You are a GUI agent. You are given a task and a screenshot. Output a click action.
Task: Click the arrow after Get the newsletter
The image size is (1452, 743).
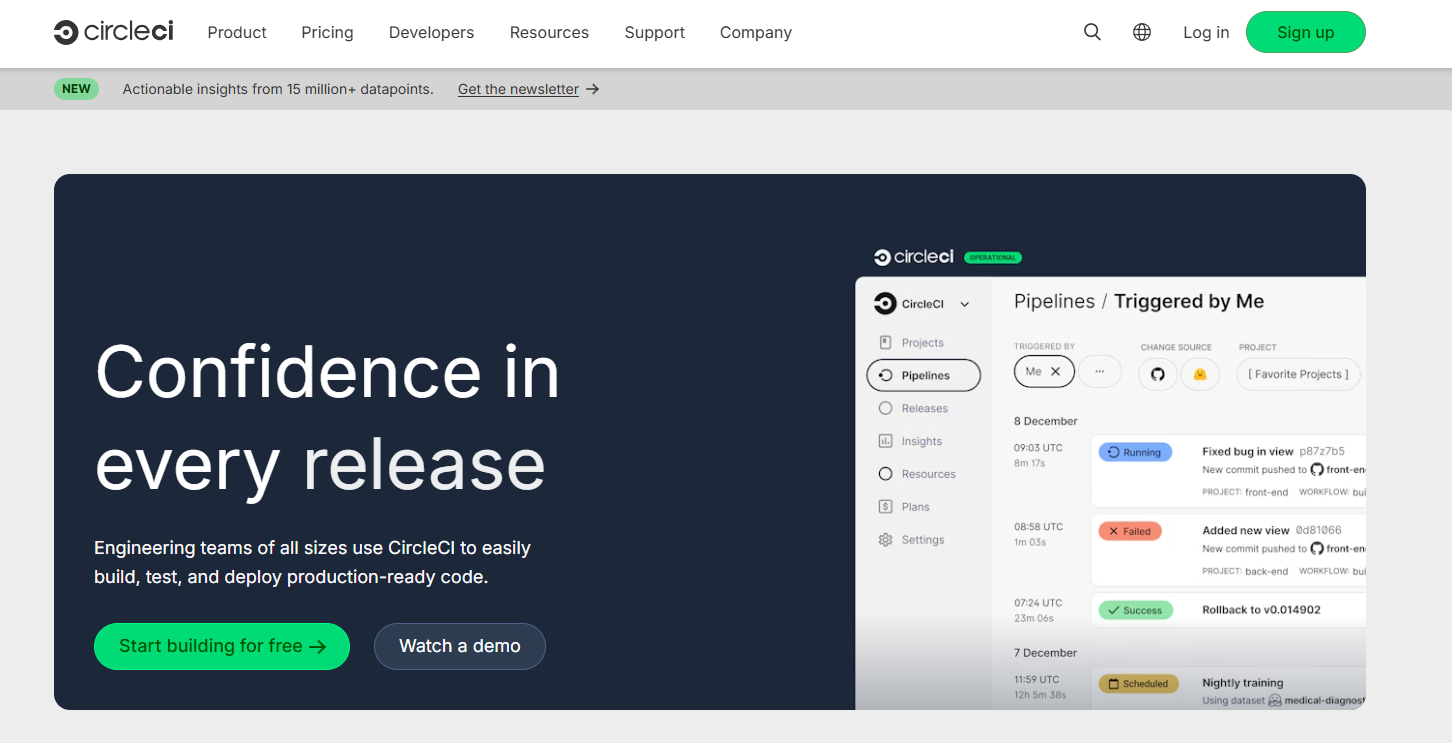593,89
